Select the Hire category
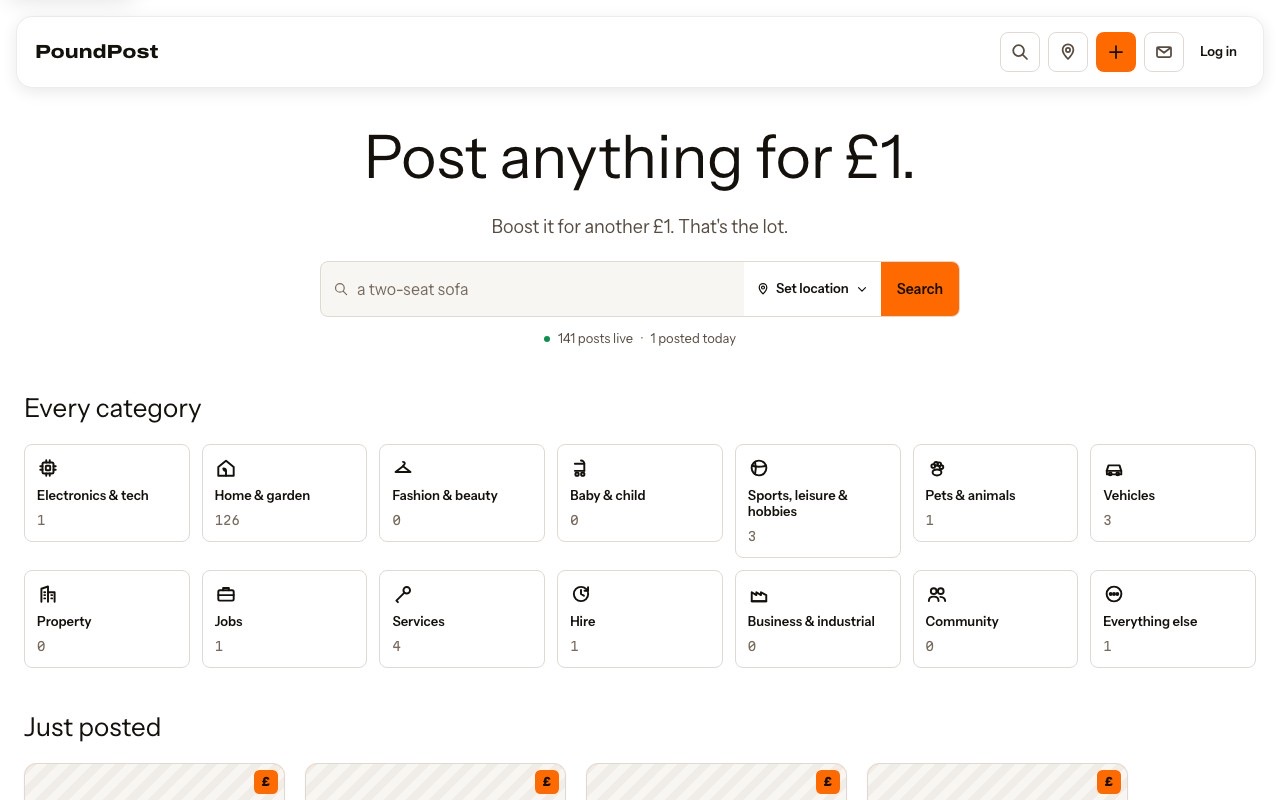 (x=640, y=619)
